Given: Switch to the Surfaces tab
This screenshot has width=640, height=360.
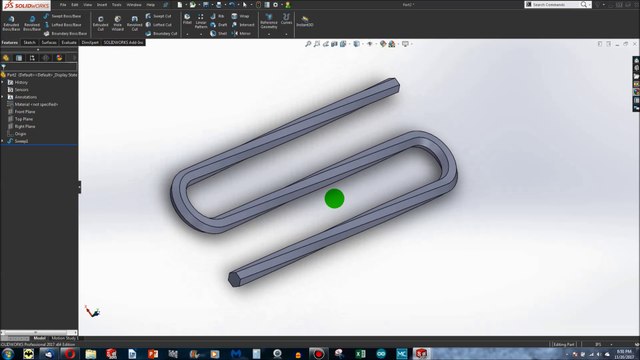Looking at the screenshot, I should [49, 42].
